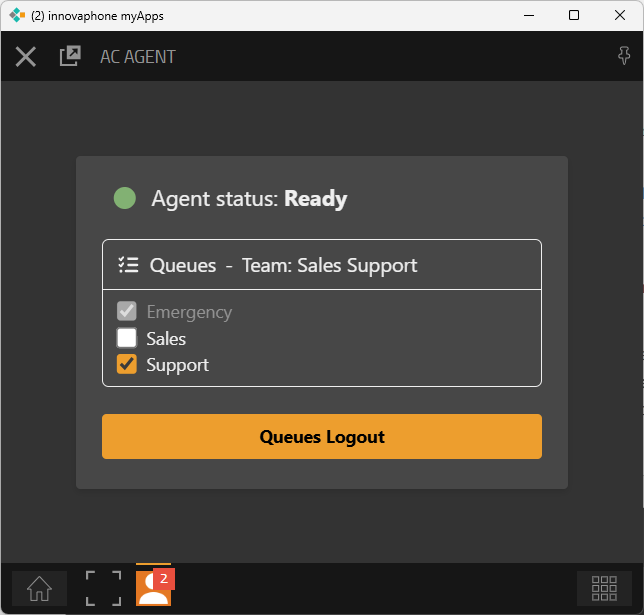This screenshot has height=615, width=644.
Task: Minimize the innovaphone myApps window
Action: 528,15
